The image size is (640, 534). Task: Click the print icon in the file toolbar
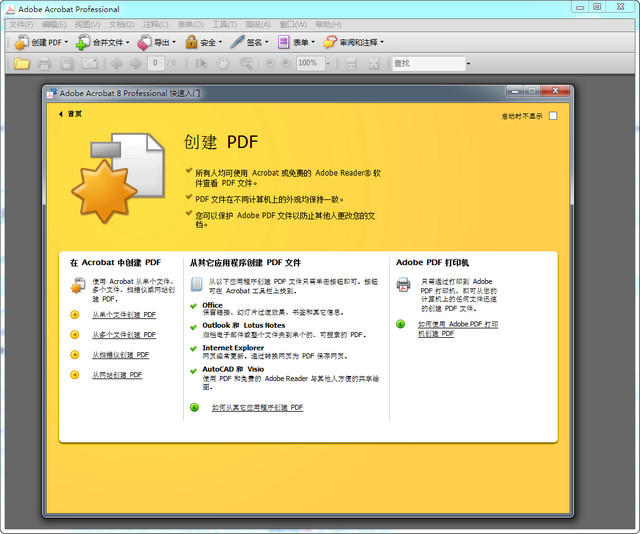point(44,64)
